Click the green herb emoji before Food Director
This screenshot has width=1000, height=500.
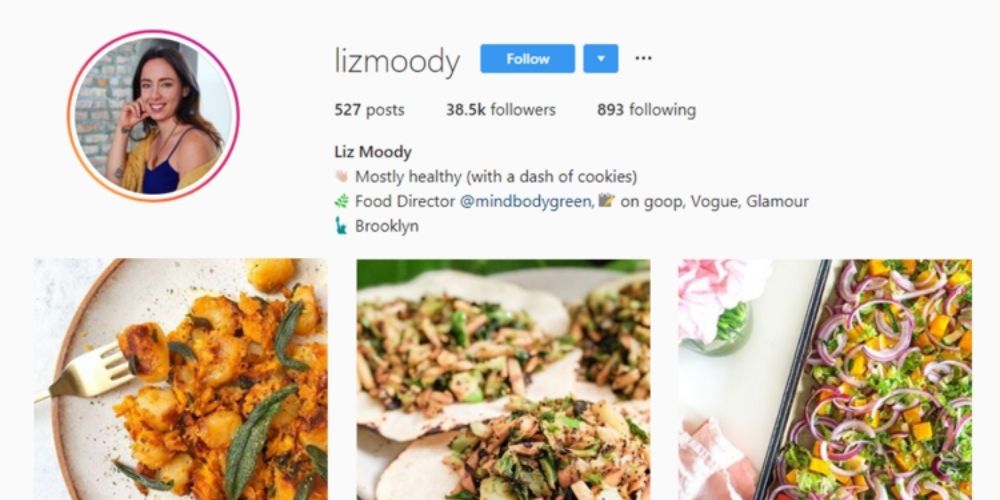(342, 201)
